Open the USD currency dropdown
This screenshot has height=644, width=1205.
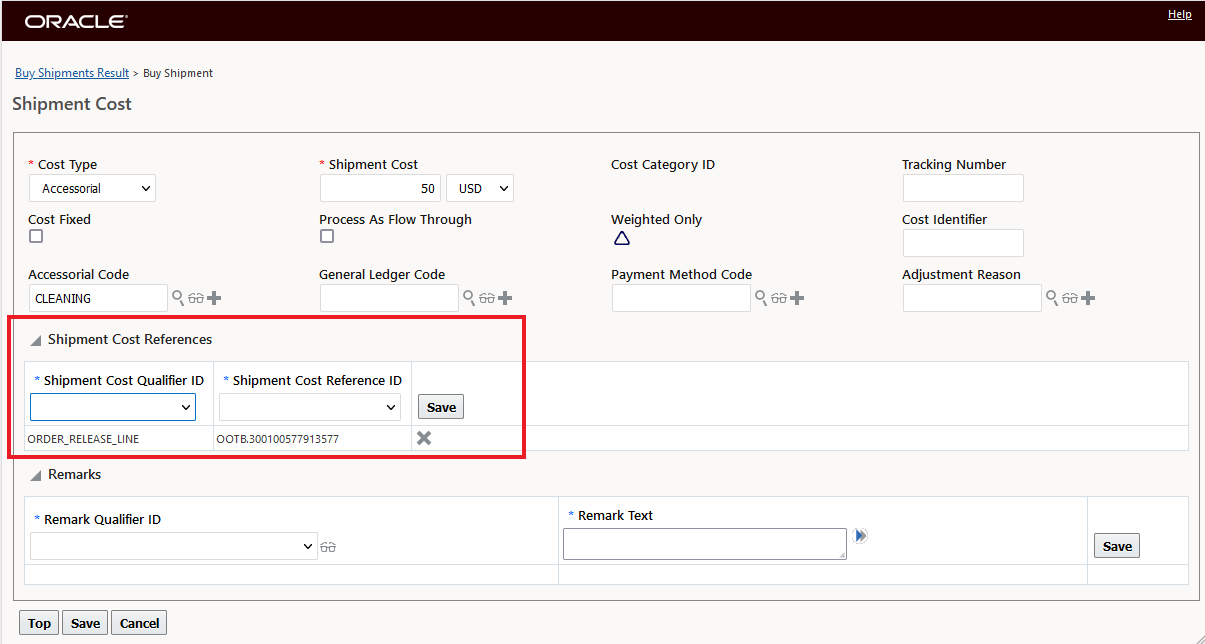[x=479, y=188]
